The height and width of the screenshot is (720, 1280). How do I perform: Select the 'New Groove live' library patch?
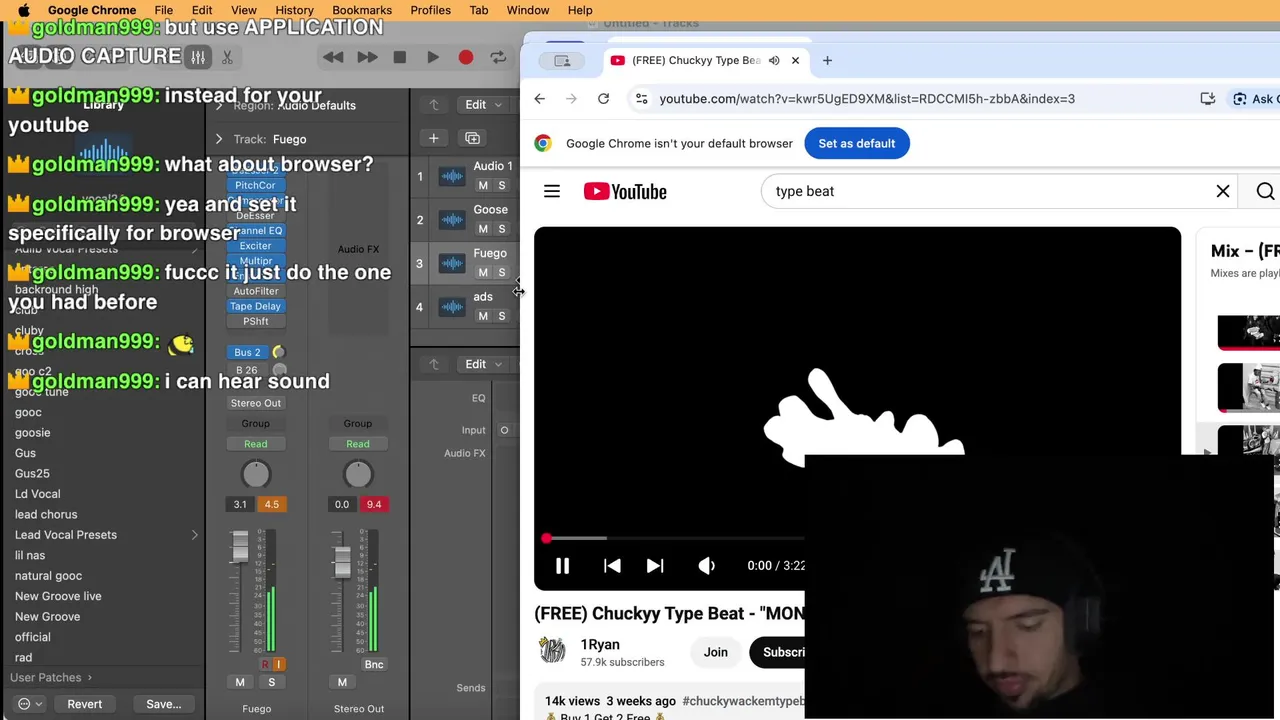[58, 596]
